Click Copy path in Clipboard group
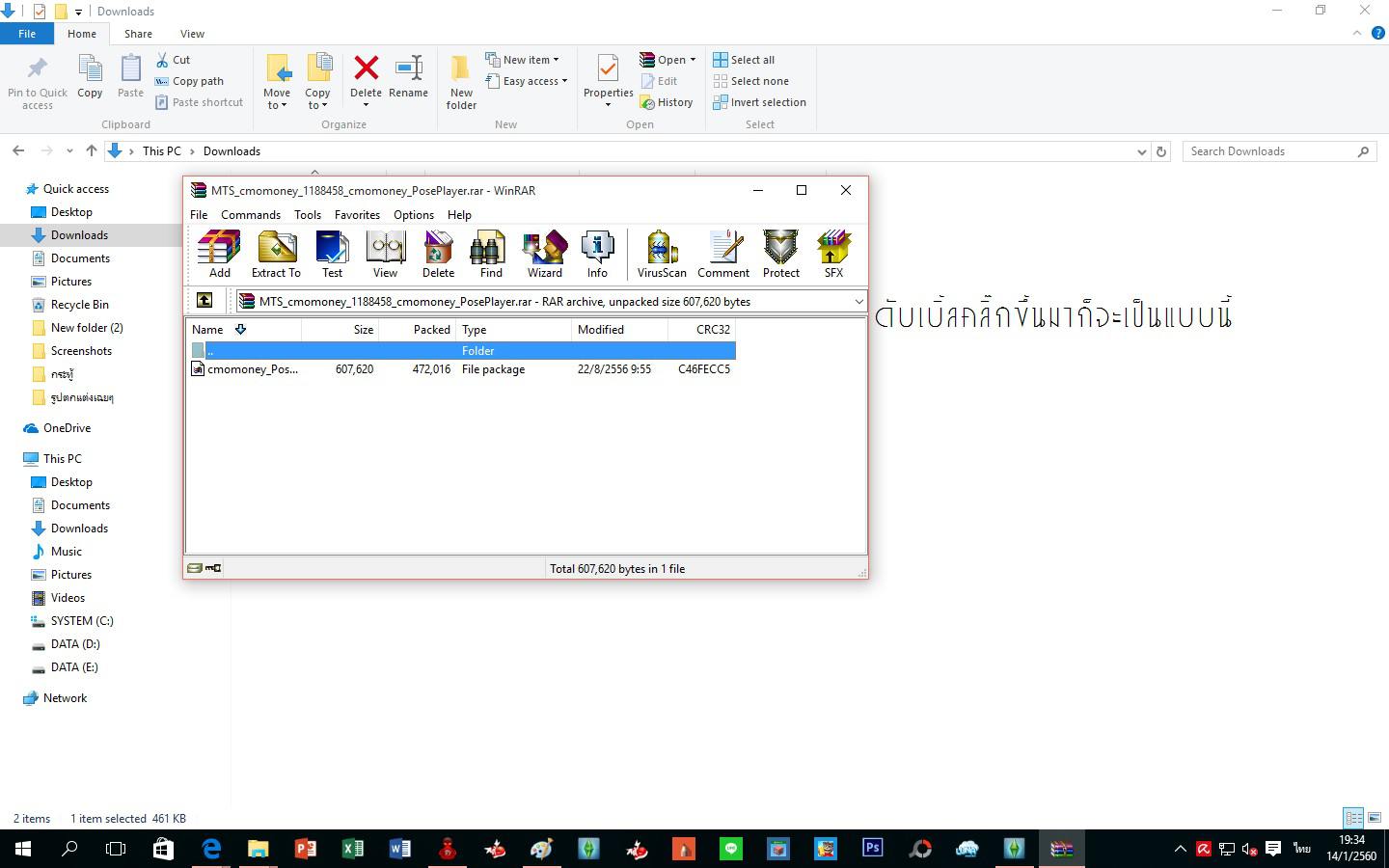The width and height of the screenshot is (1389, 868). [190, 81]
